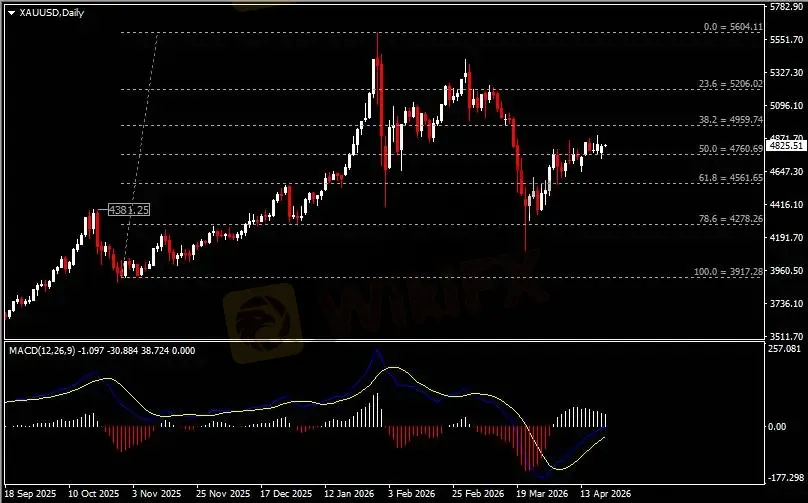Click Fibonacci label 38.2 = 4959.74

point(731,120)
